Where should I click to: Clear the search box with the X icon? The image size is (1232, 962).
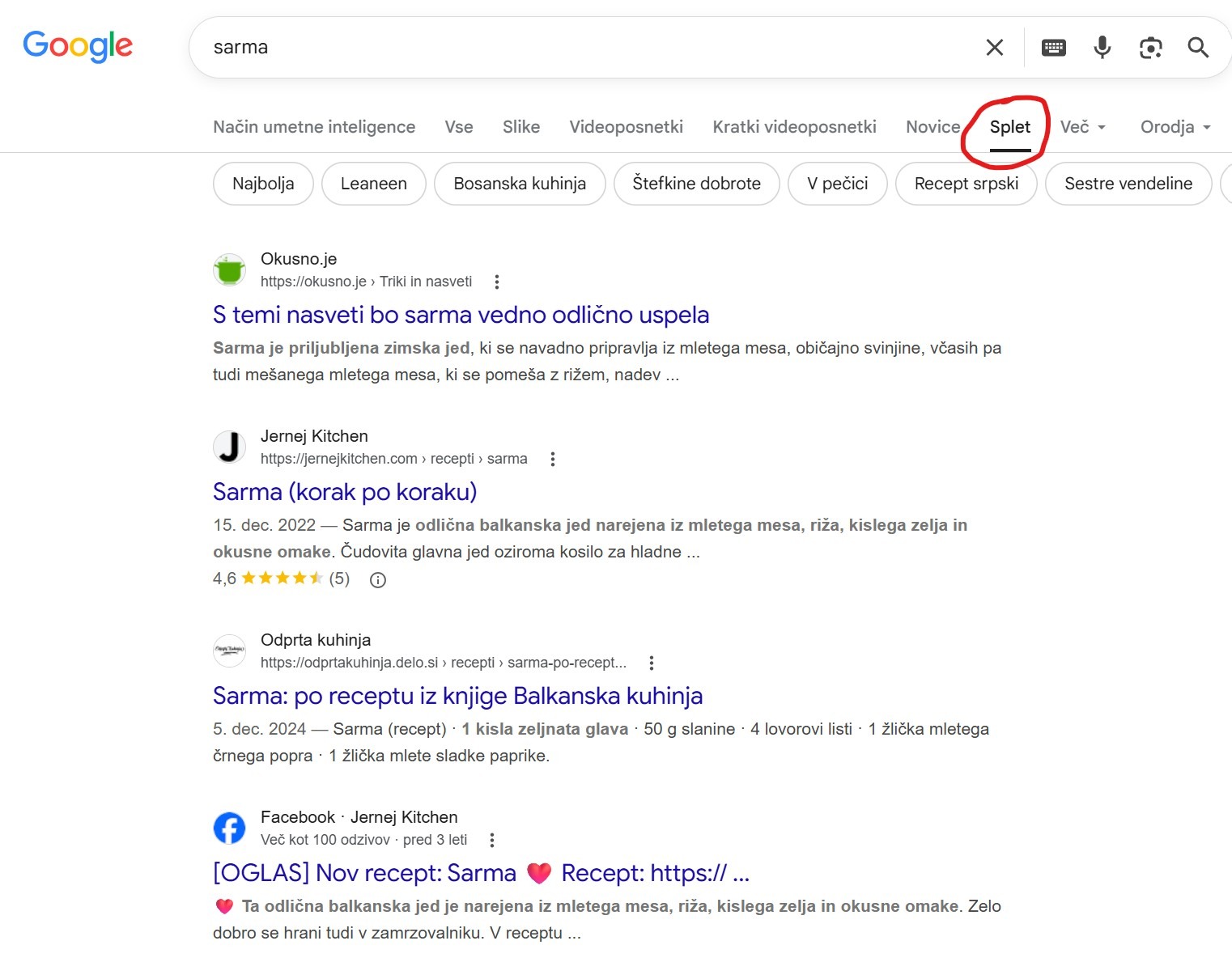coord(995,48)
